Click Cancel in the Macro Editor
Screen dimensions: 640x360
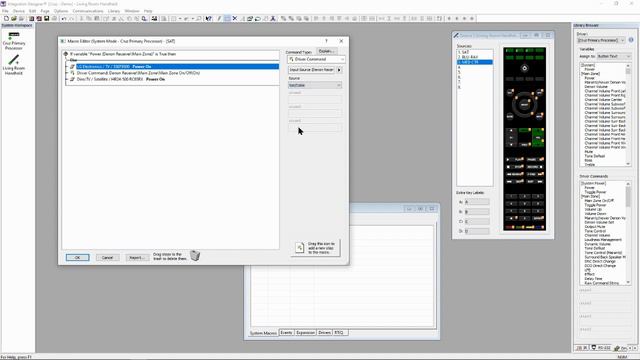coord(107,258)
